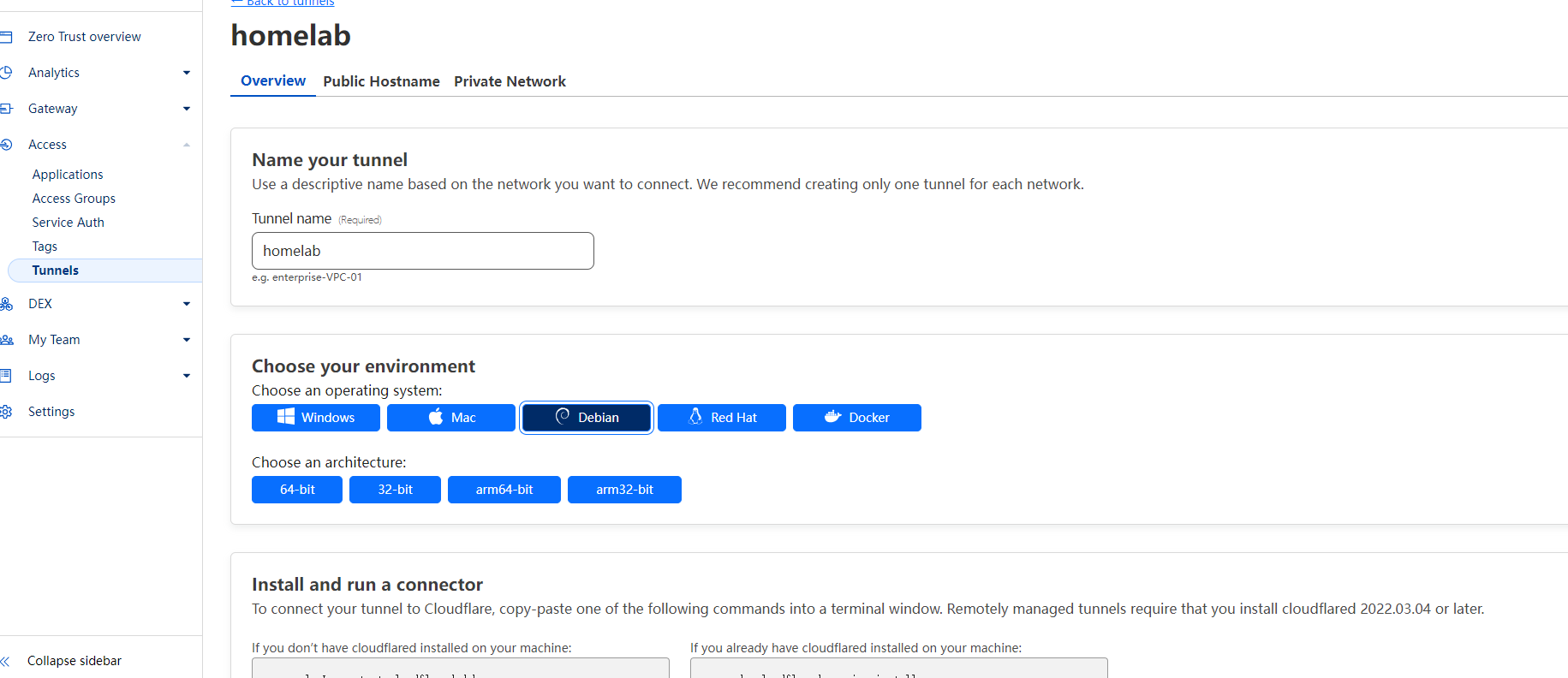The height and width of the screenshot is (678, 1568).
Task: Click the Settings gear icon
Action: tap(6, 412)
